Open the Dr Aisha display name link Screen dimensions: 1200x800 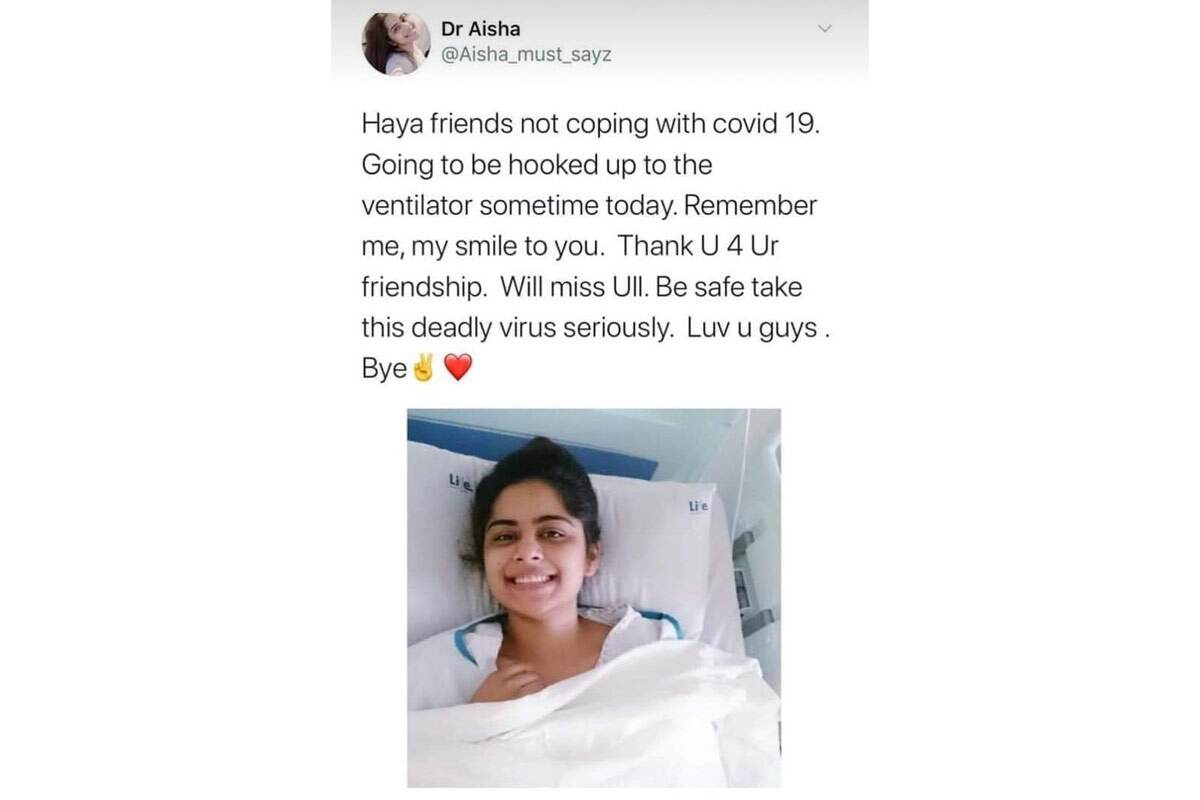click(x=480, y=28)
